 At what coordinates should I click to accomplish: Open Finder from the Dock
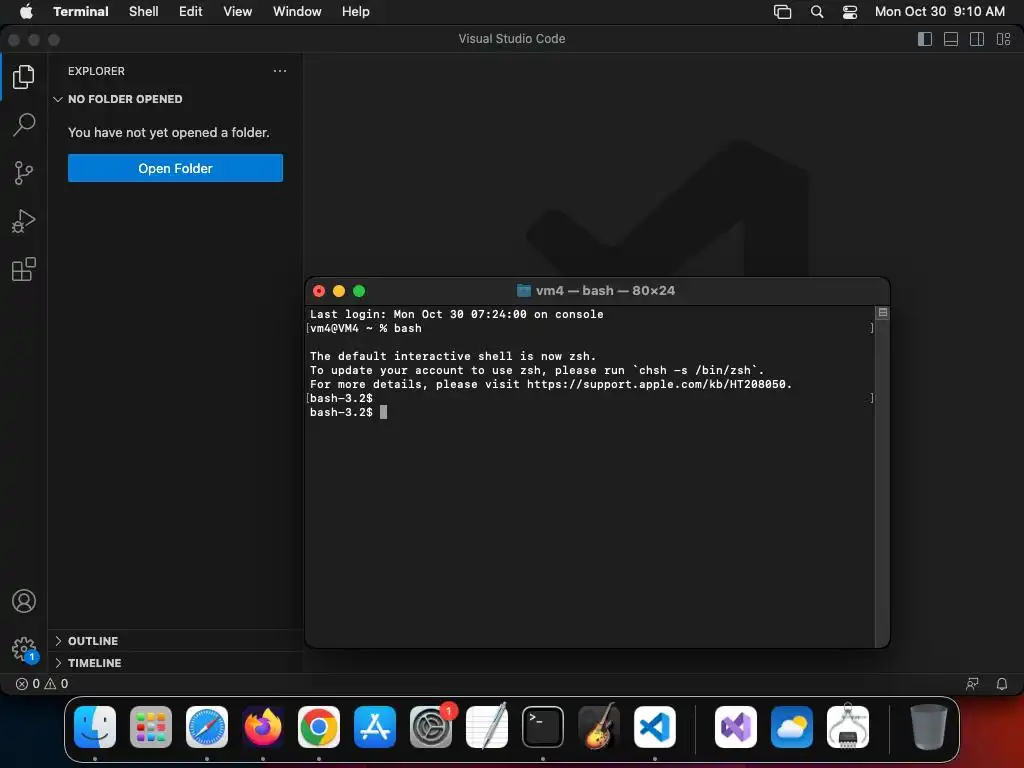(95, 727)
